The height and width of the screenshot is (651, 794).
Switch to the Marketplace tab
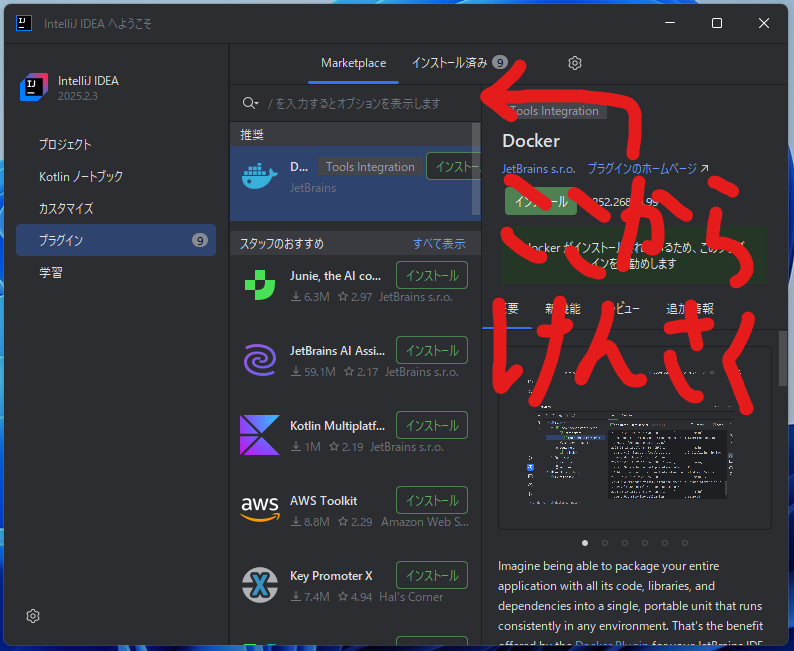[x=353, y=63]
